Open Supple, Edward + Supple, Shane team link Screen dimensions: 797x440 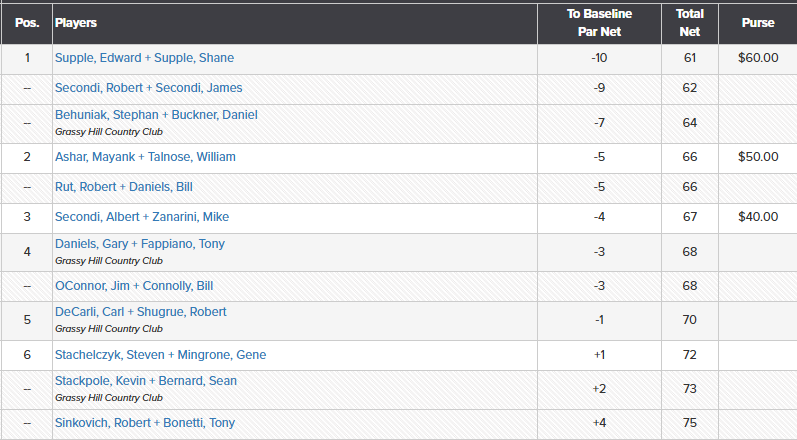coord(144,58)
